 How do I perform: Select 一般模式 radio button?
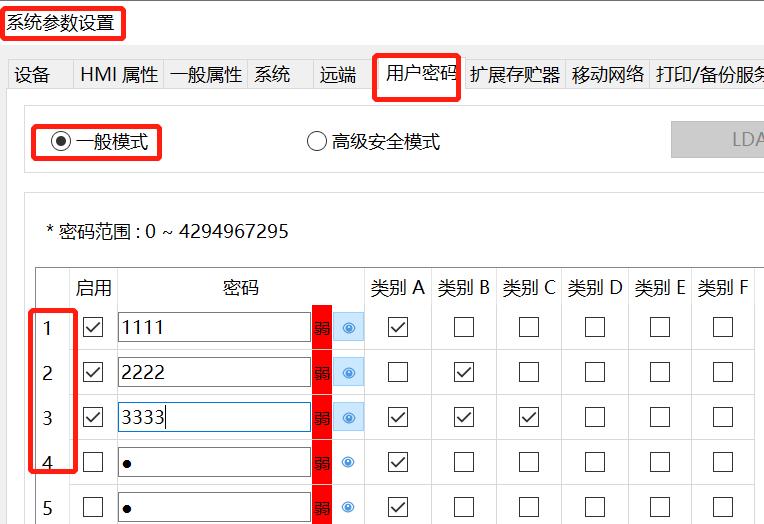coord(61,141)
